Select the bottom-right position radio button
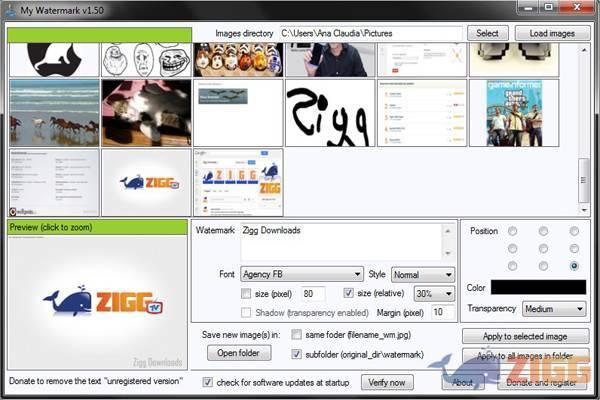The height and width of the screenshot is (400, 600). [573, 266]
